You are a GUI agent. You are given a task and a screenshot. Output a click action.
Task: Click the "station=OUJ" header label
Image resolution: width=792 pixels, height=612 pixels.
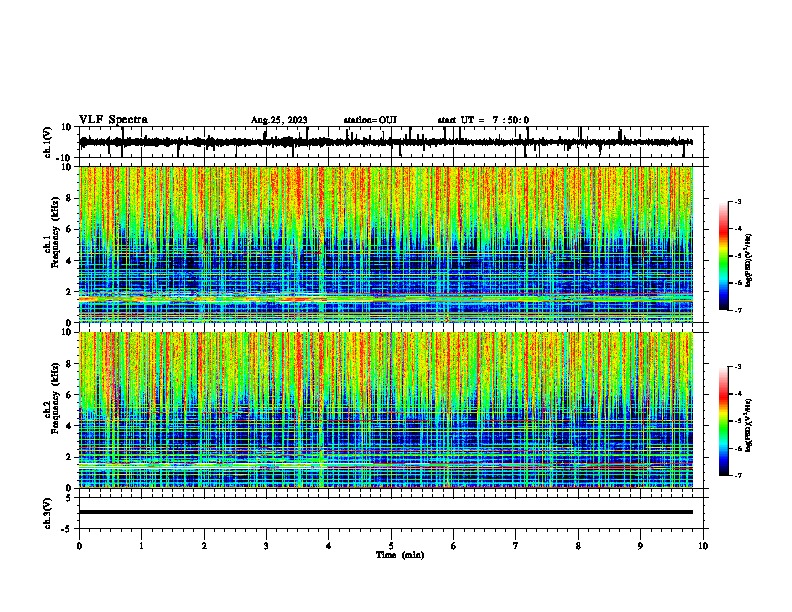[x=370, y=120]
